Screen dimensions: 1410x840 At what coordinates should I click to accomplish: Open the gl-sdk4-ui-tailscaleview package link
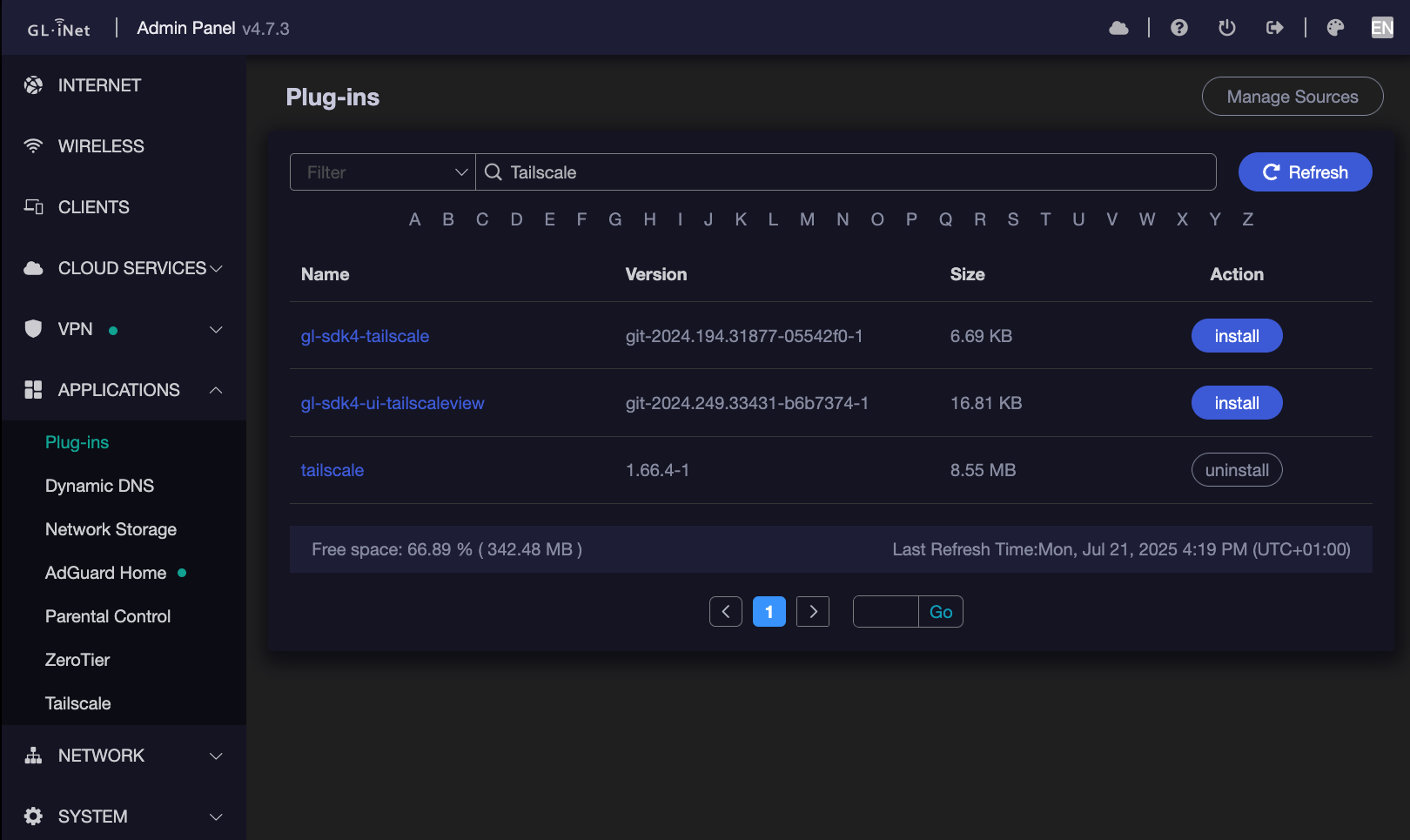393,403
